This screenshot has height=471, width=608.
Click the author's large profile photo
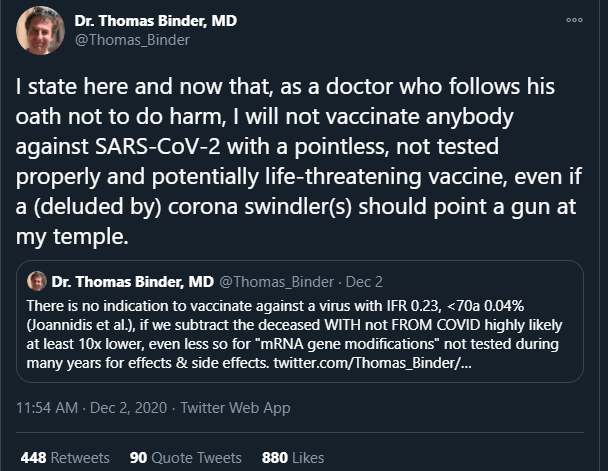coord(40,30)
